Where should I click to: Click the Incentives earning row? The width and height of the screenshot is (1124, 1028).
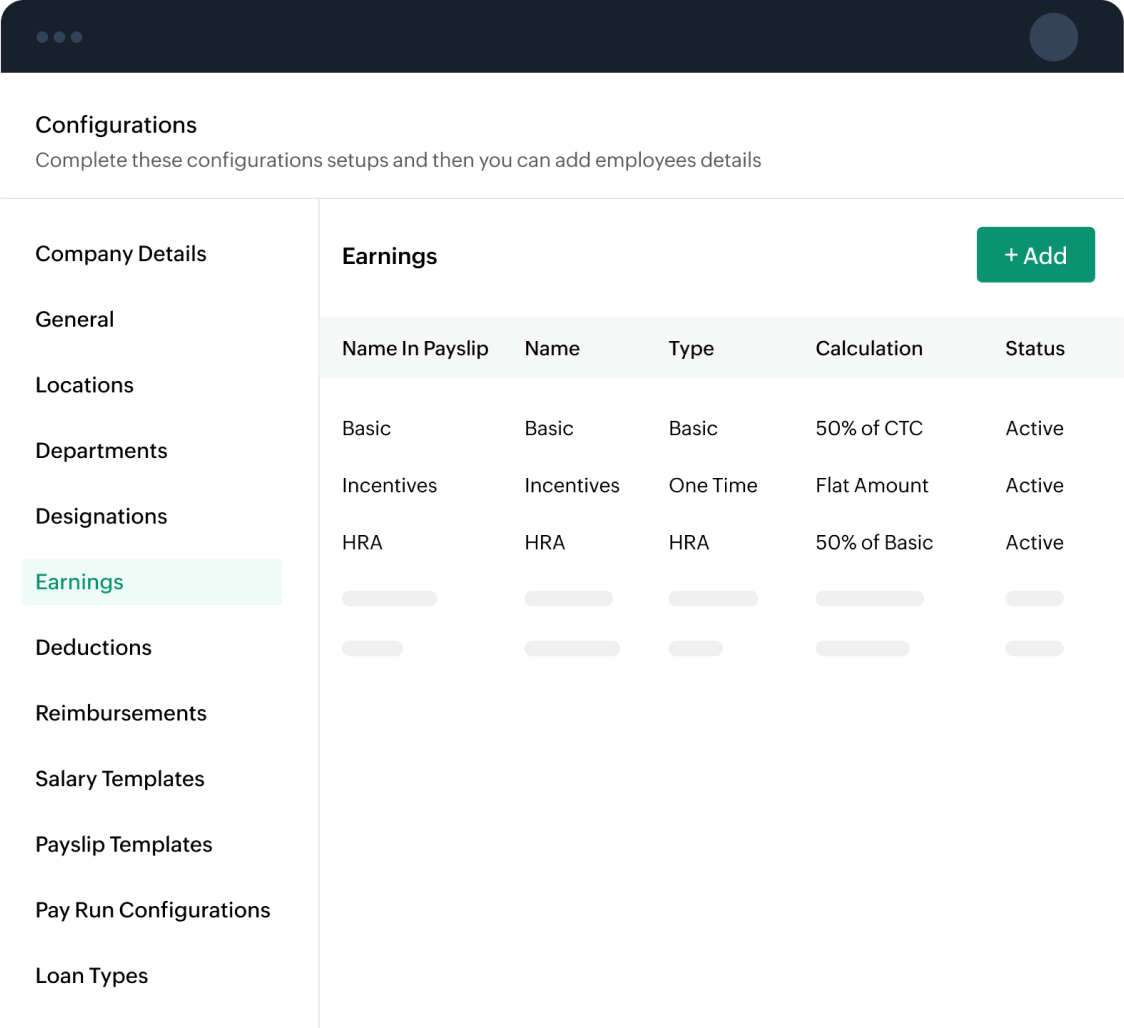pos(389,485)
